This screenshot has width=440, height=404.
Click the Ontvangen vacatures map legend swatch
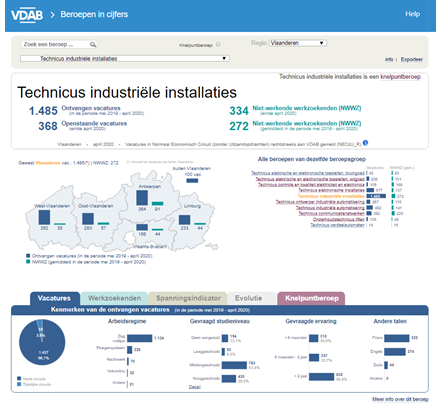[x=28, y=256]
